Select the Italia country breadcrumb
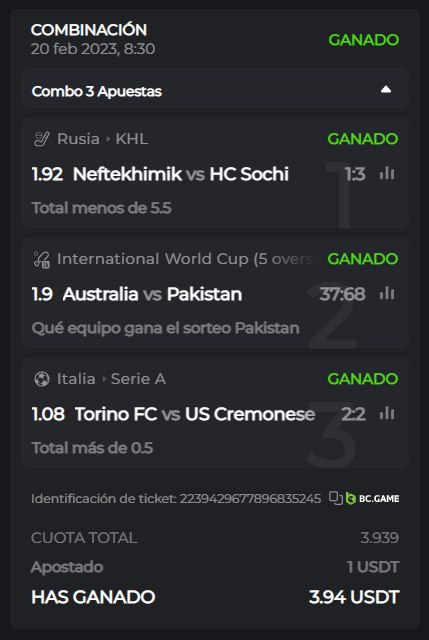 click(x=76, y=379)
